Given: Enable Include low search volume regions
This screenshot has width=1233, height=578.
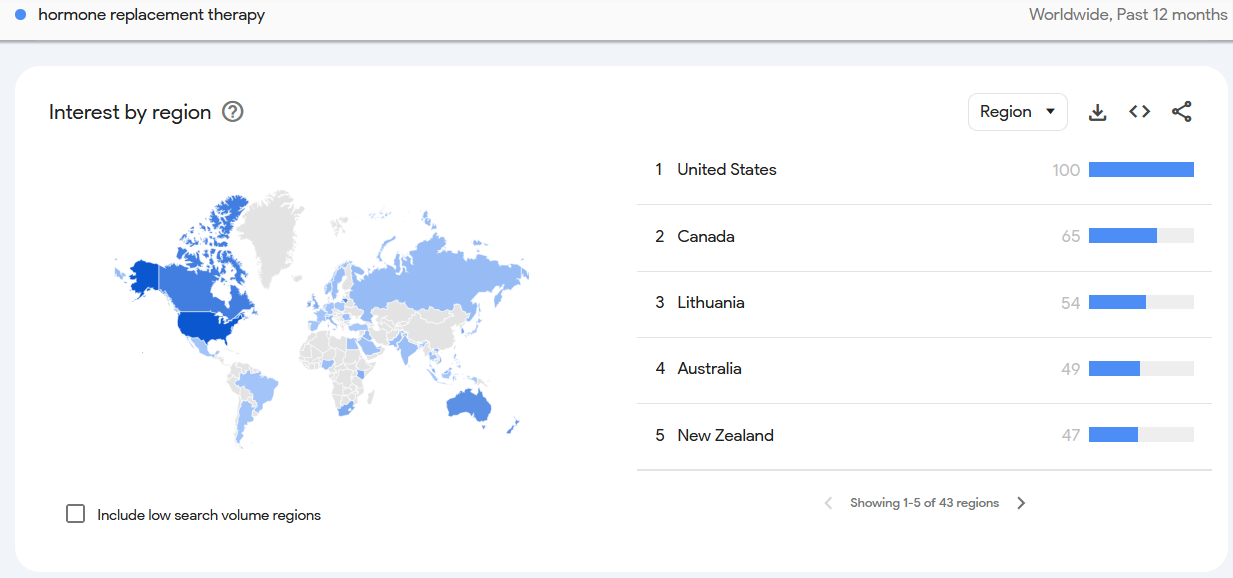Looking at the screenshot, I should tap(75, 514).
